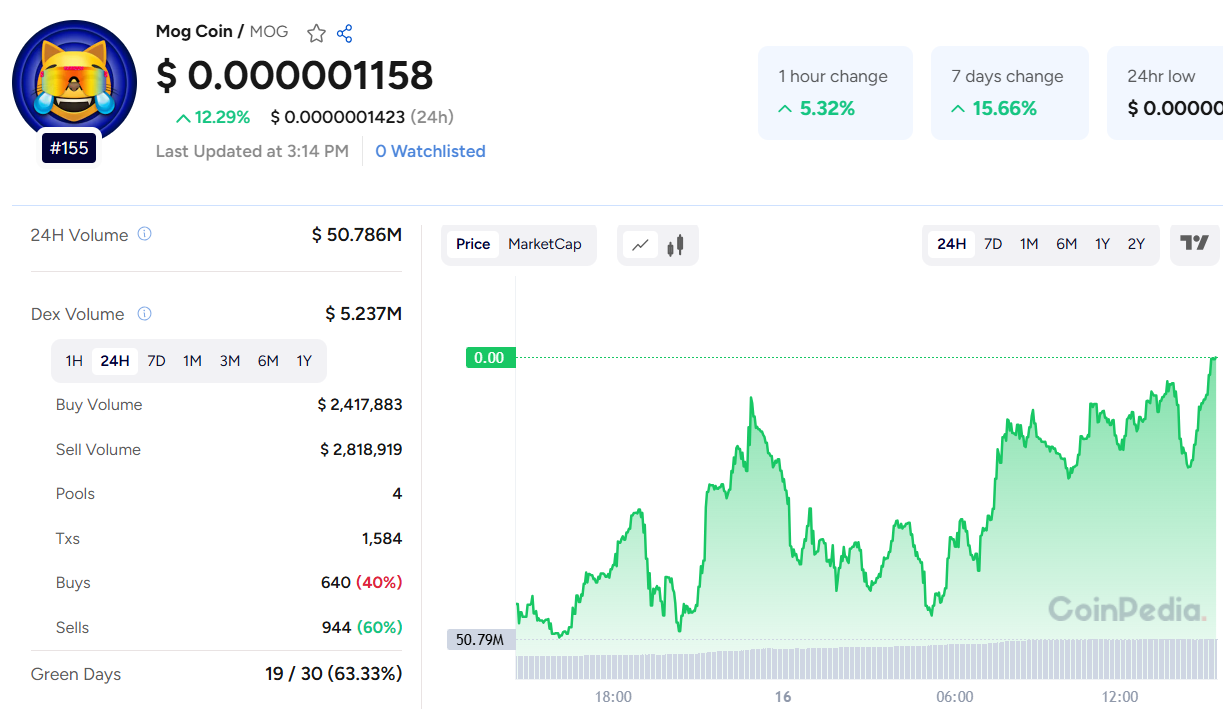Click the 0 Watchlisted link
Screen dimensions: 1223x709
tap(430, 152)
